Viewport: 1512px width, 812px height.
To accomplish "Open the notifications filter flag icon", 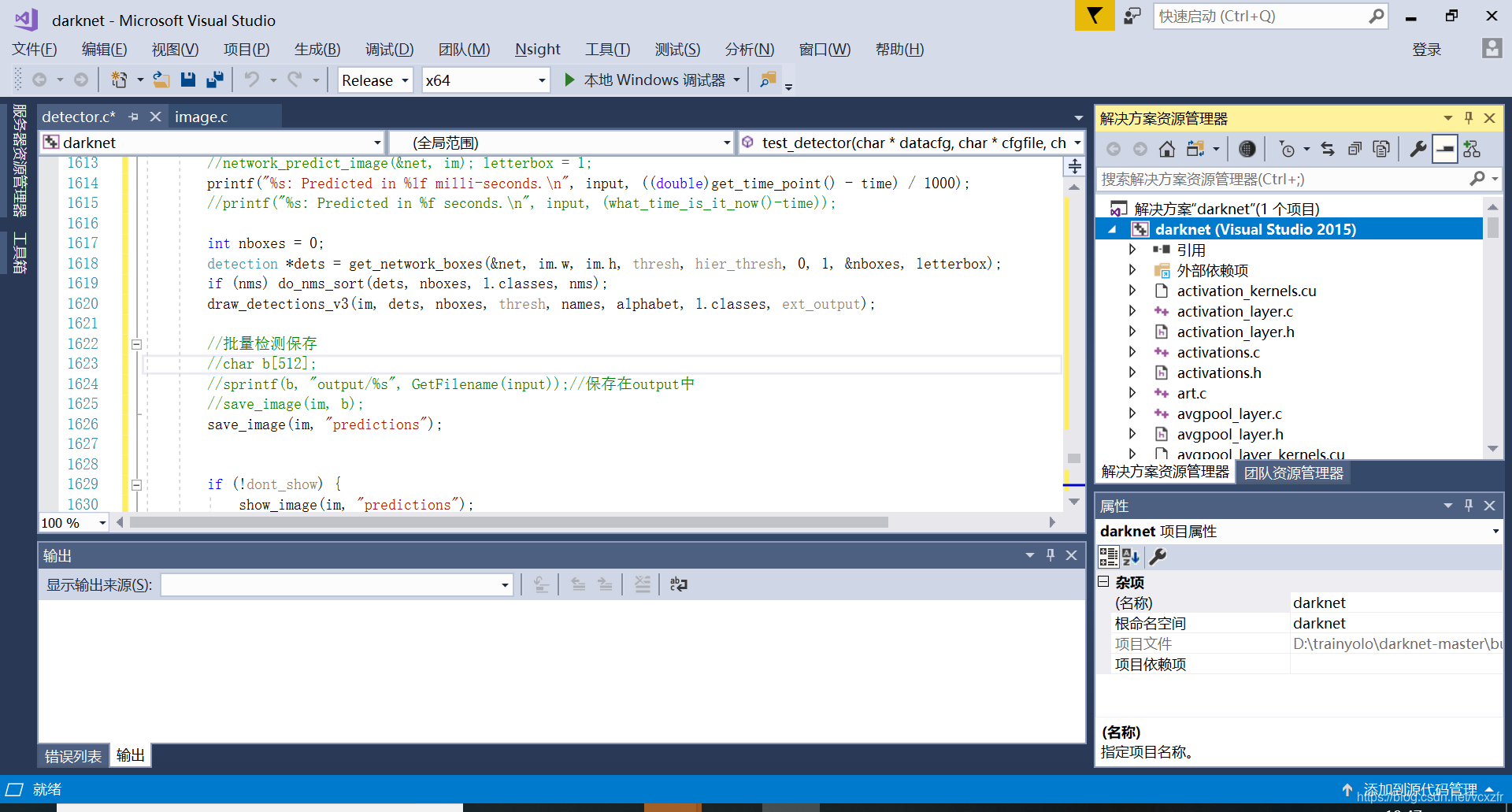I will [1095, 16].
